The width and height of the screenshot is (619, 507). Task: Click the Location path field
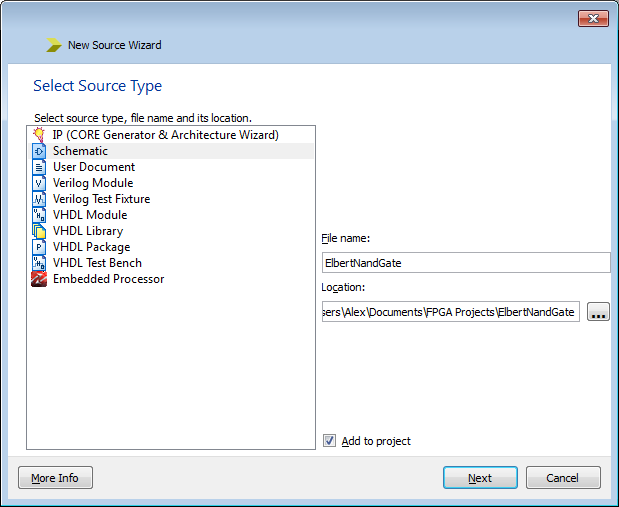tap(450, 312)
